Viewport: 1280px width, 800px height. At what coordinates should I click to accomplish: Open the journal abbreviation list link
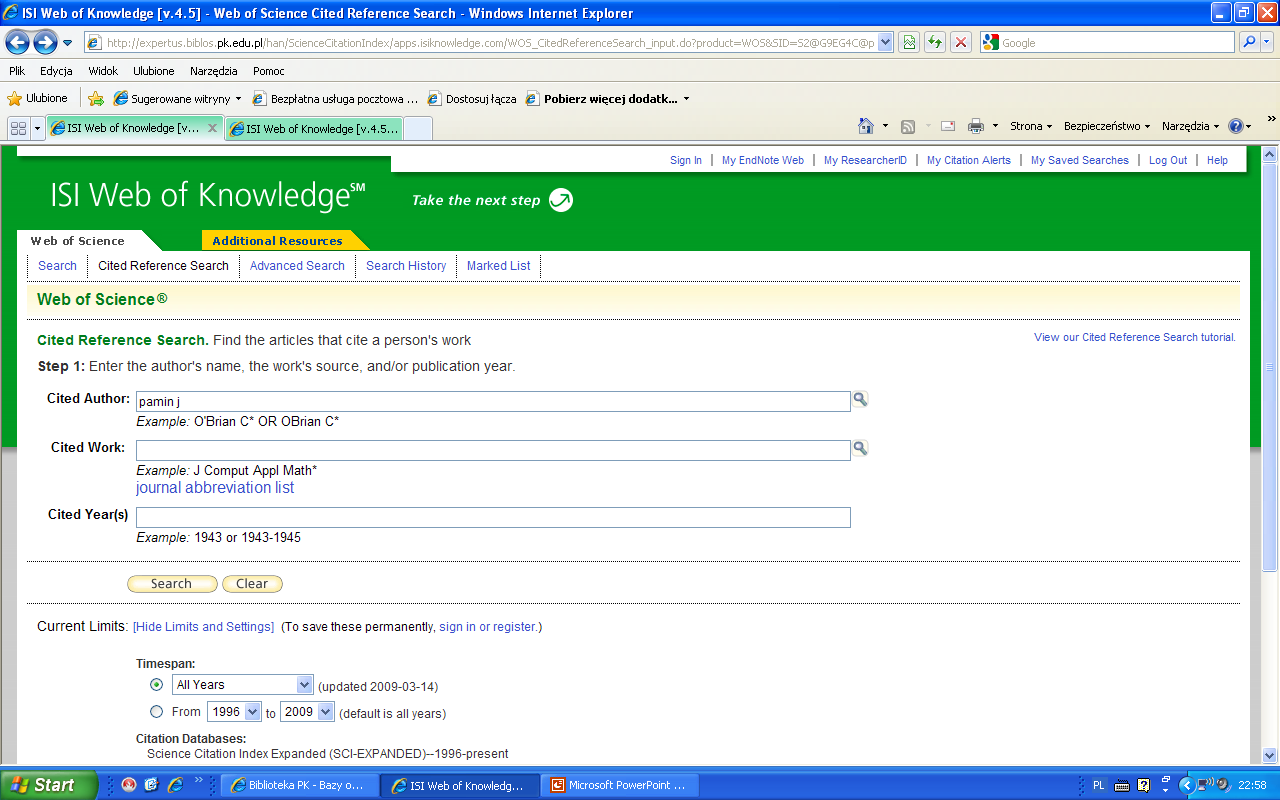click(x=215, y=488)
